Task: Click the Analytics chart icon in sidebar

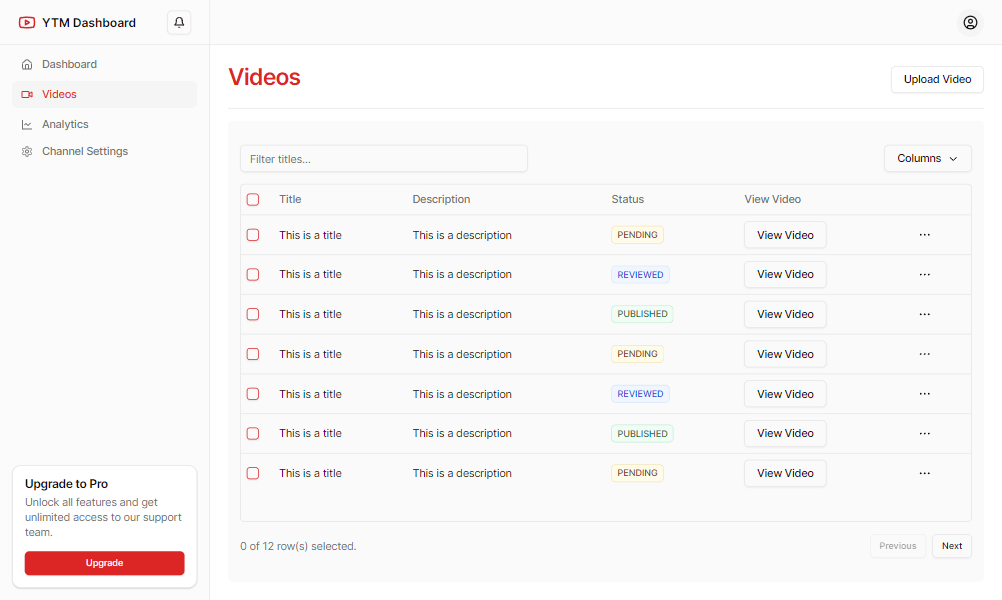Action: [x=27, y=124]
